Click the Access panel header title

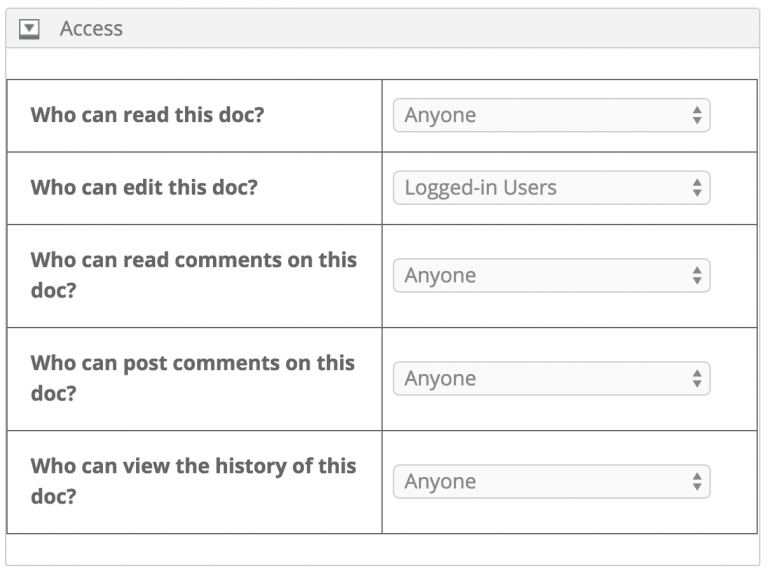(91, 29)
